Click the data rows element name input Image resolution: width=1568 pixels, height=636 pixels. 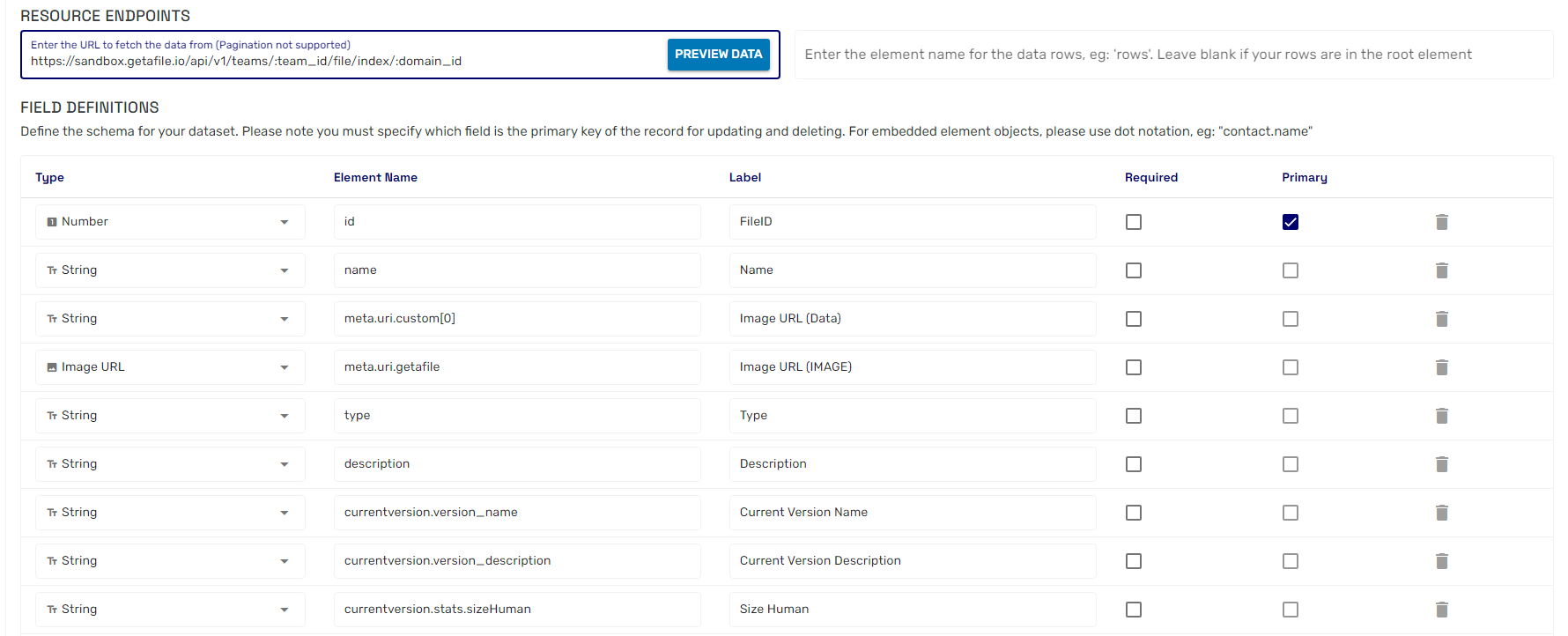pos(1172,55)
